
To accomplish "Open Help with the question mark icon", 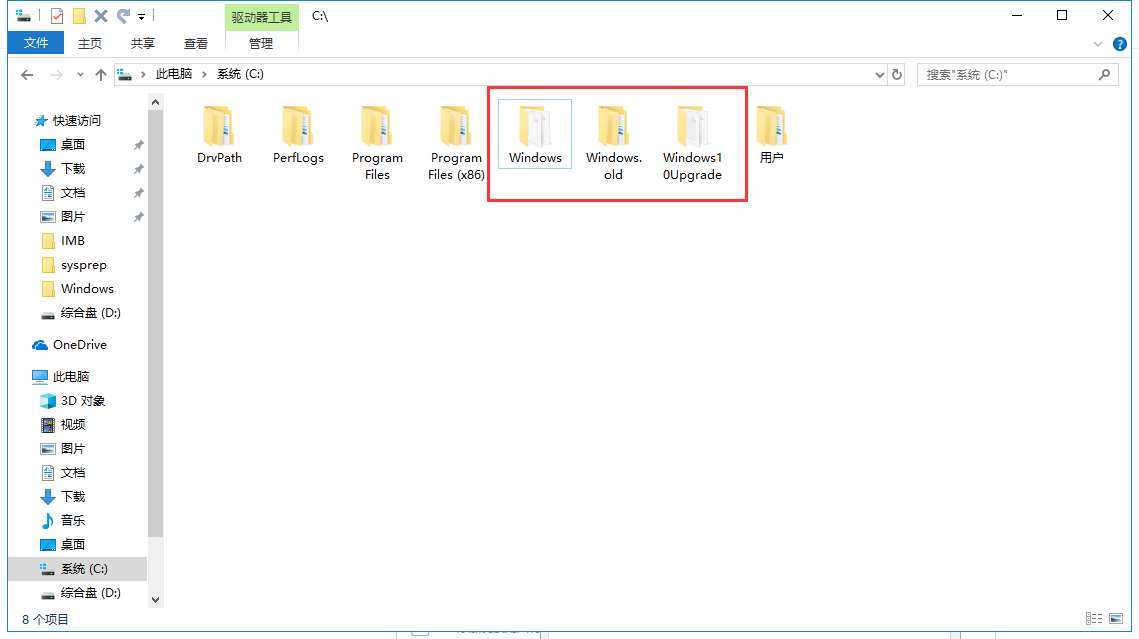I will tap(1119, 44).
